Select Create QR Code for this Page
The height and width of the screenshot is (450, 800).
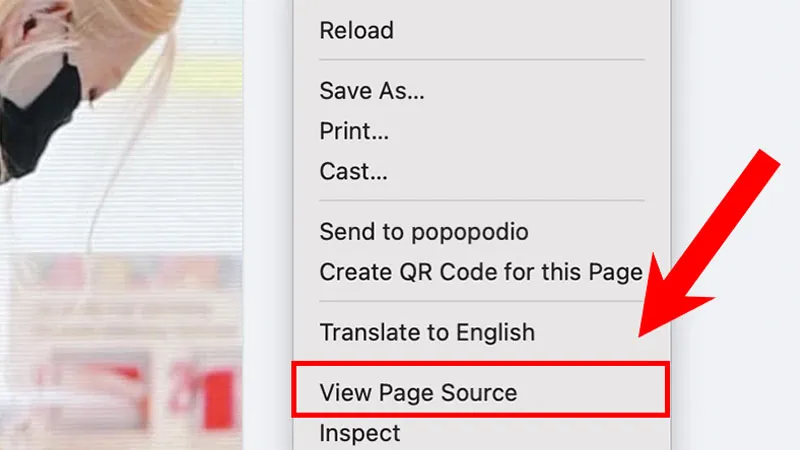tap(480, 271)
